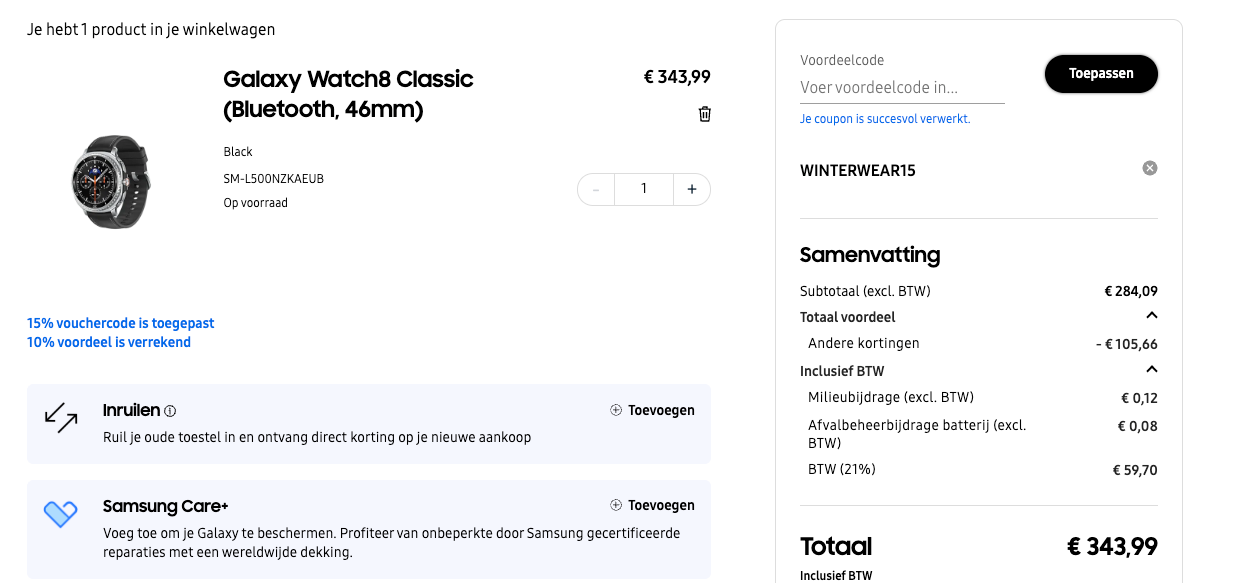Apply a voucher with the Toepassen button
The width and height of the screenshot is (1257, 583).
[x=1101, y=73]
